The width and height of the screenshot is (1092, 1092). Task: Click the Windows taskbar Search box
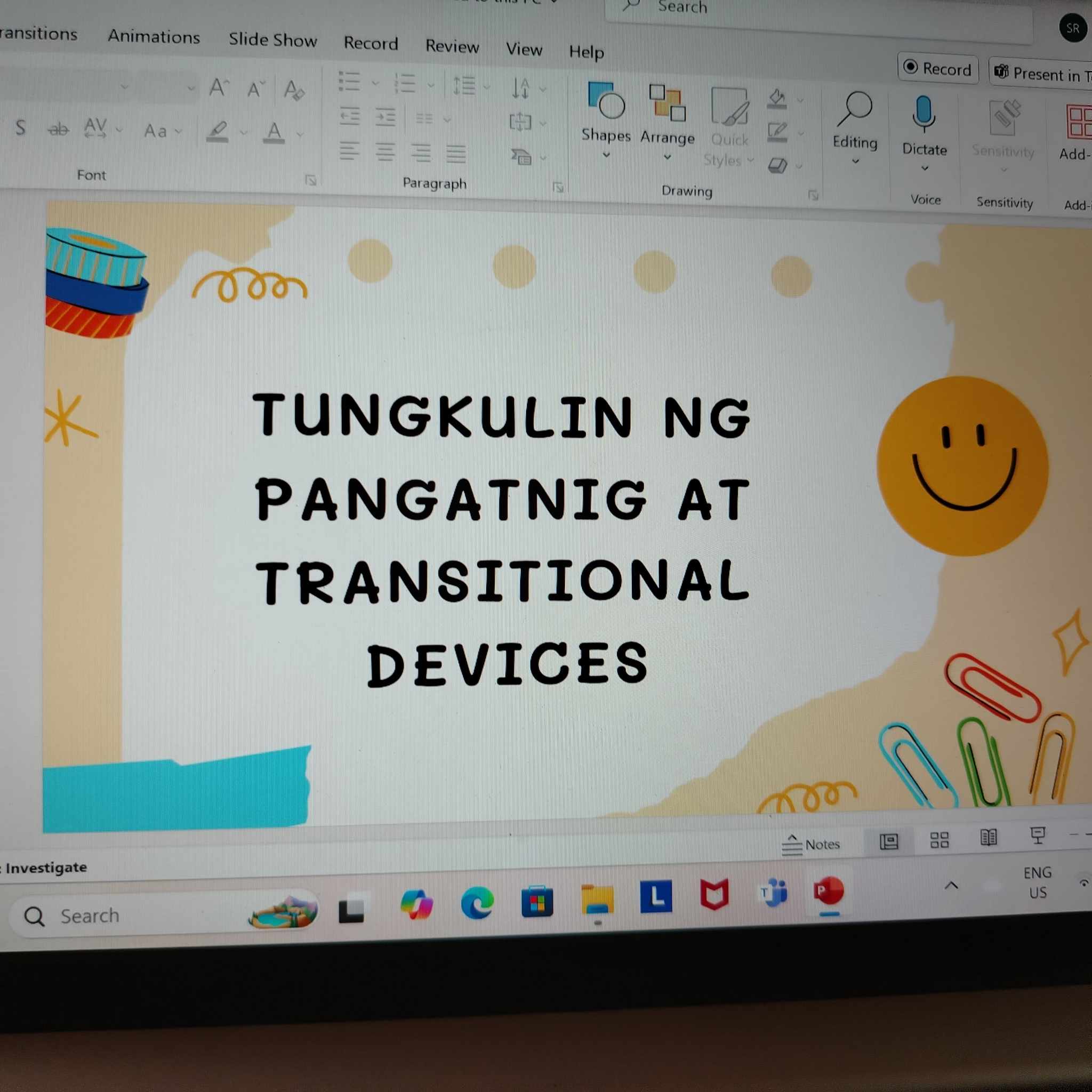click(164, 915)
